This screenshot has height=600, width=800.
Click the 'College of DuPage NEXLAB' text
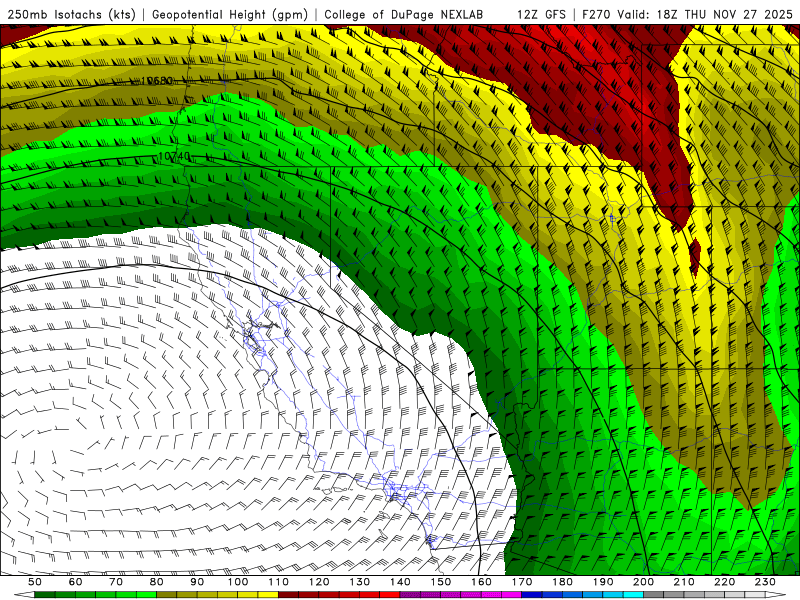[x=404, y=14]
